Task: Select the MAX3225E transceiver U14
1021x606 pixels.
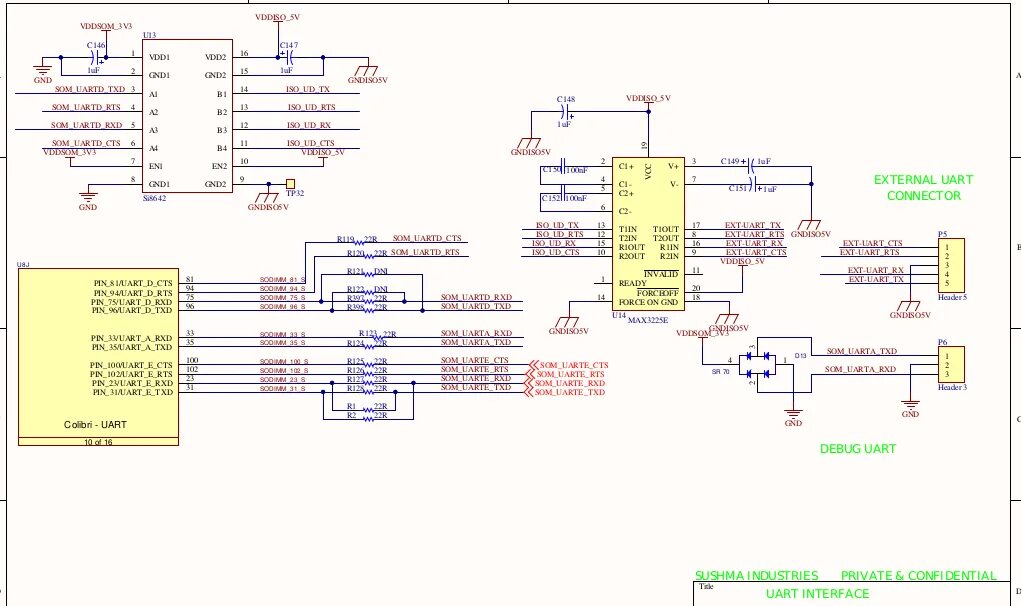Action: (648, 233)
